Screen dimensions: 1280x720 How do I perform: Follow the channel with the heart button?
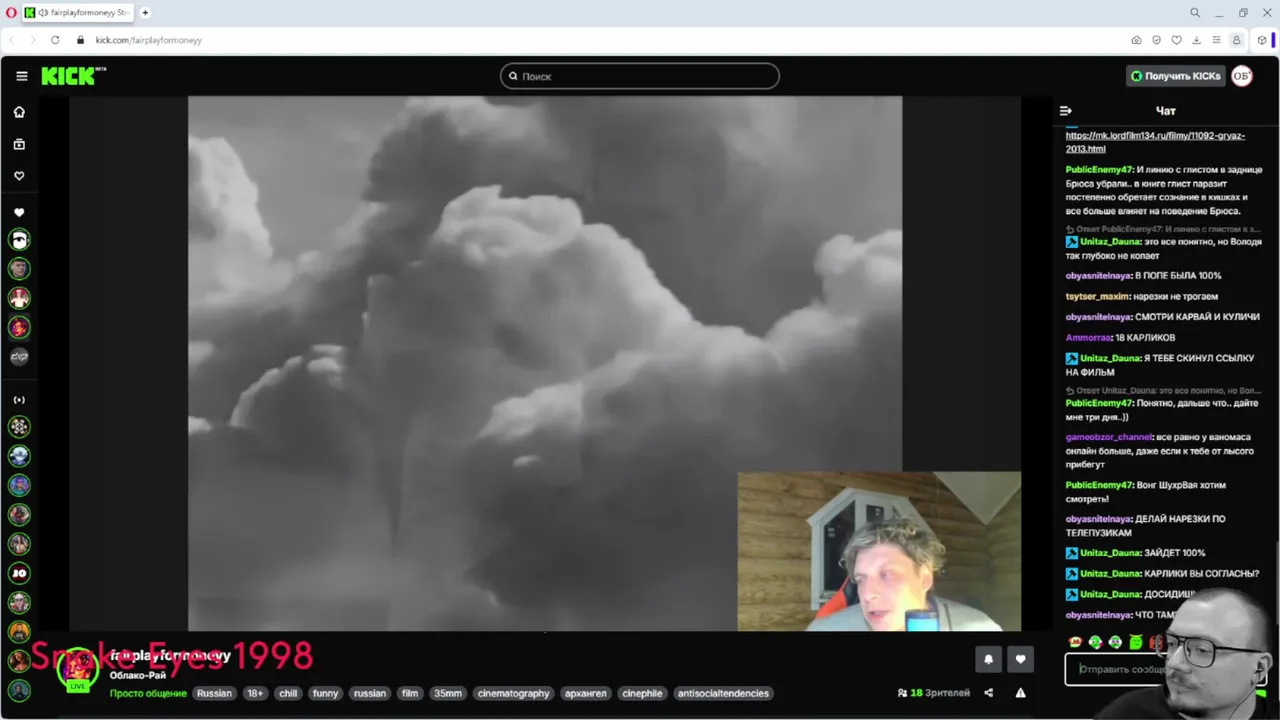coord(1020,659)
